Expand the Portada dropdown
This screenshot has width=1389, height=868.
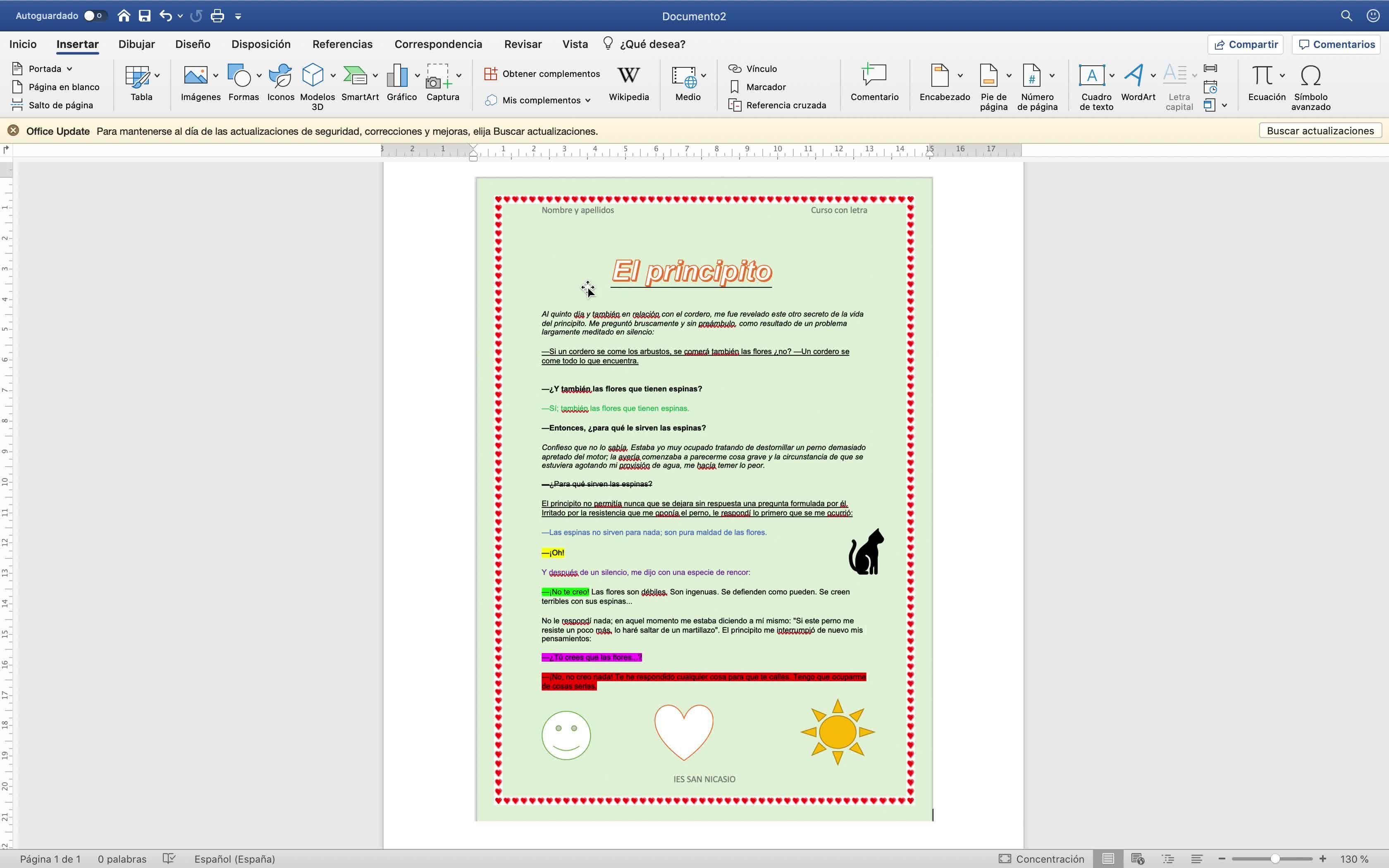pyautogui.click(x=69, y=69)
